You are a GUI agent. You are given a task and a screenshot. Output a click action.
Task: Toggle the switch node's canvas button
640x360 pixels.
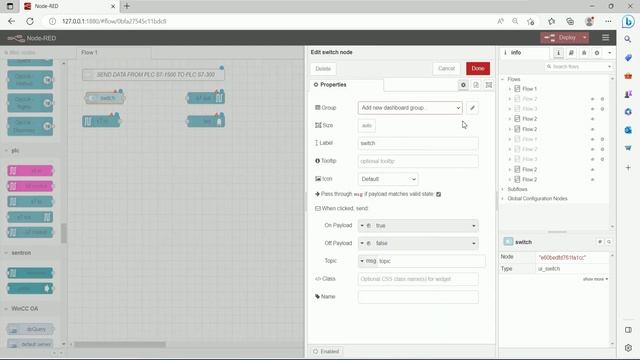[x=92, y=98]
